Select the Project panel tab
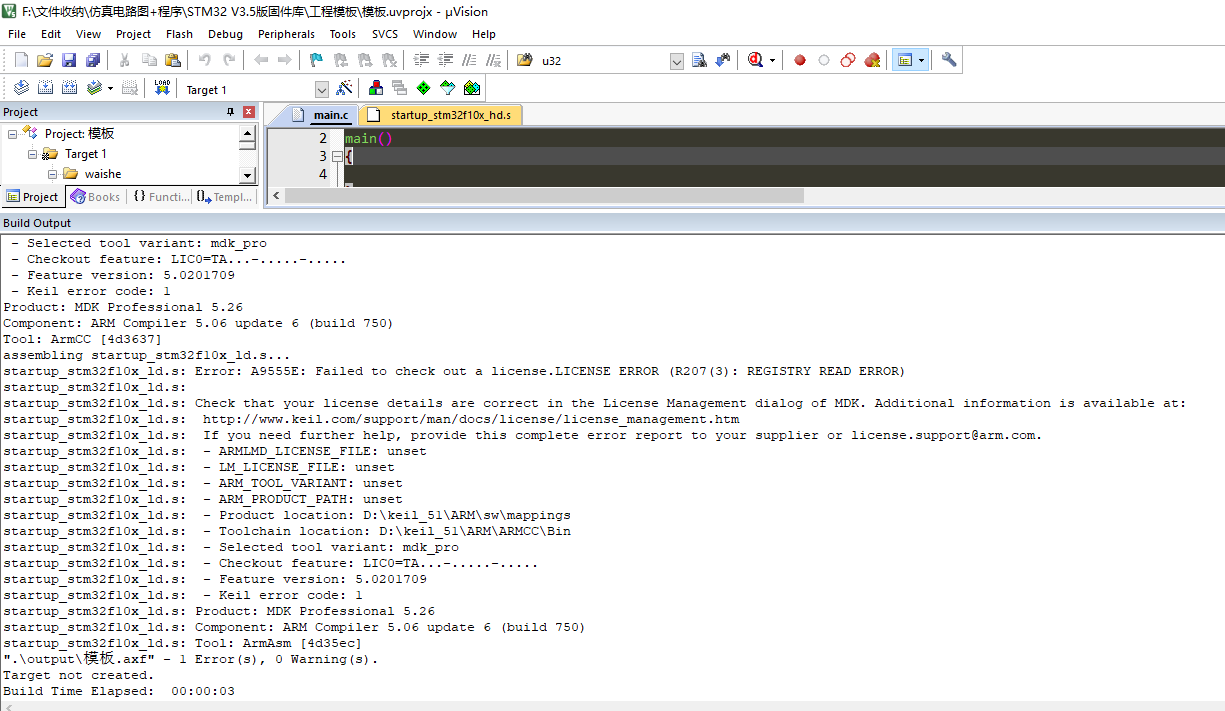Image resolution: width=1225 pixels, height=711 pixels. click(33, 197)
